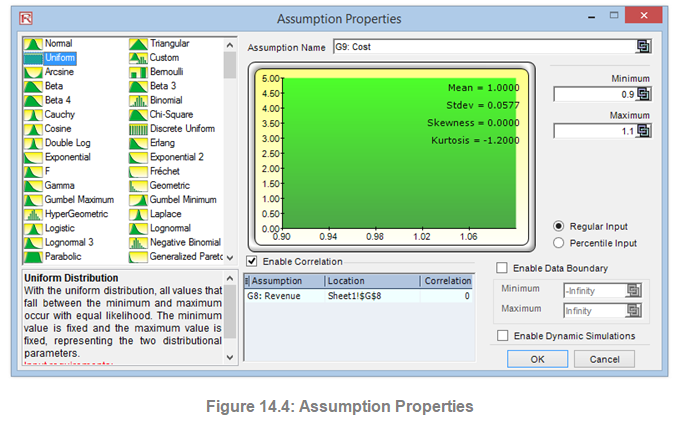Pick the Gumbel Maximum distribution icon
This screenshot has height=428, width=689.
33,200
